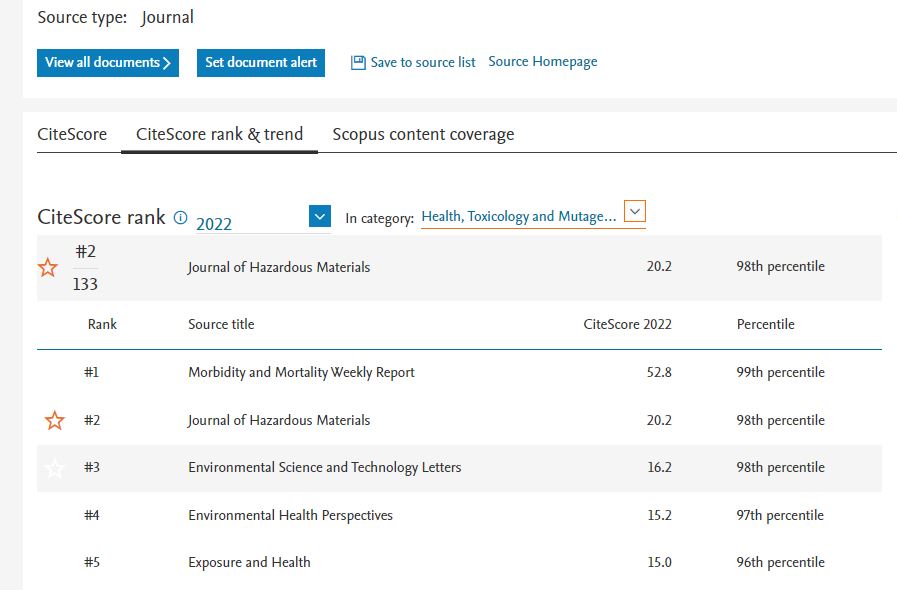Click the Percentile column header

[765, 324]
